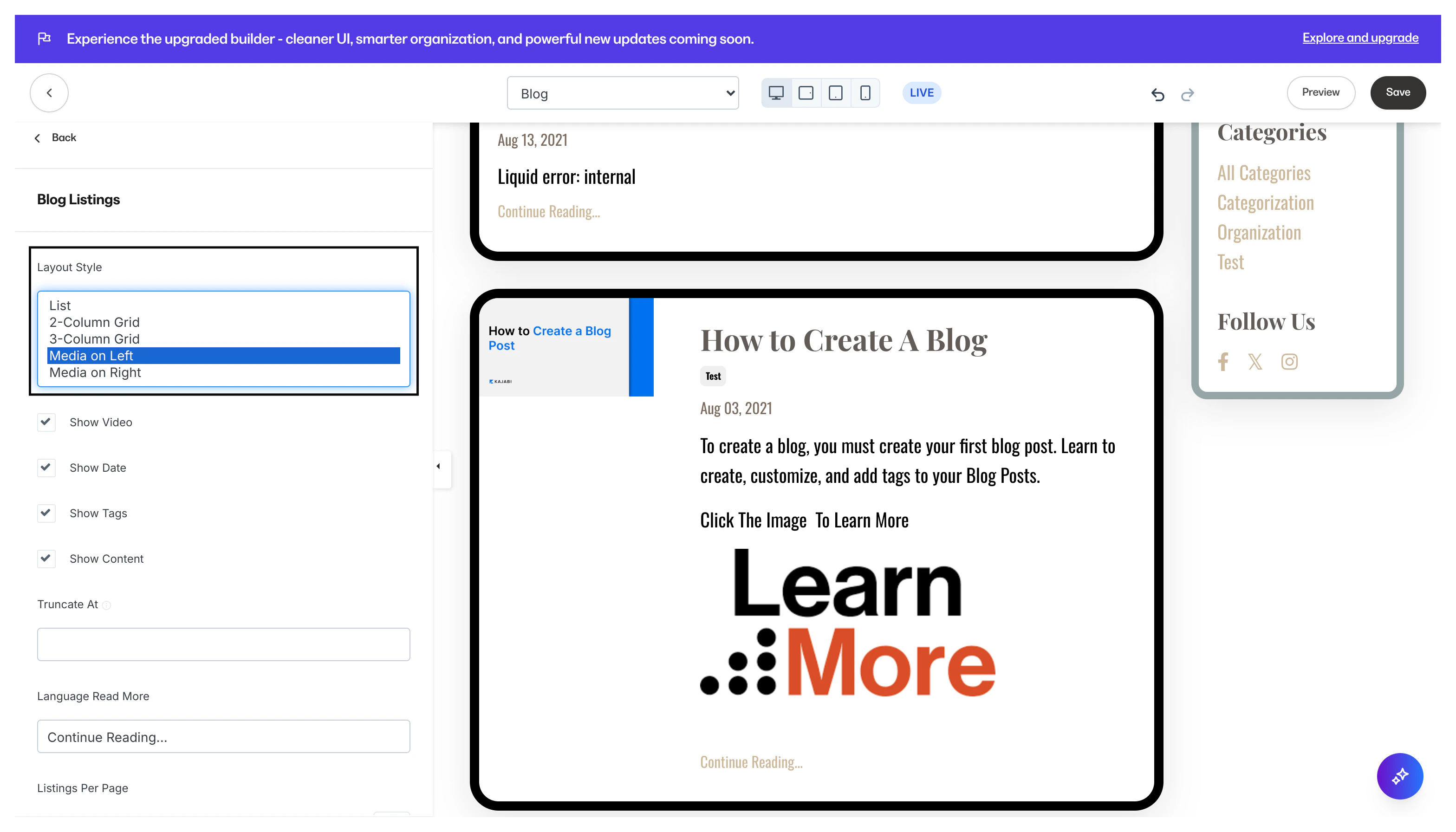Screen dimensions: 1456x832
Task: Select 2-Column Grid layout style
Action: 94,322
